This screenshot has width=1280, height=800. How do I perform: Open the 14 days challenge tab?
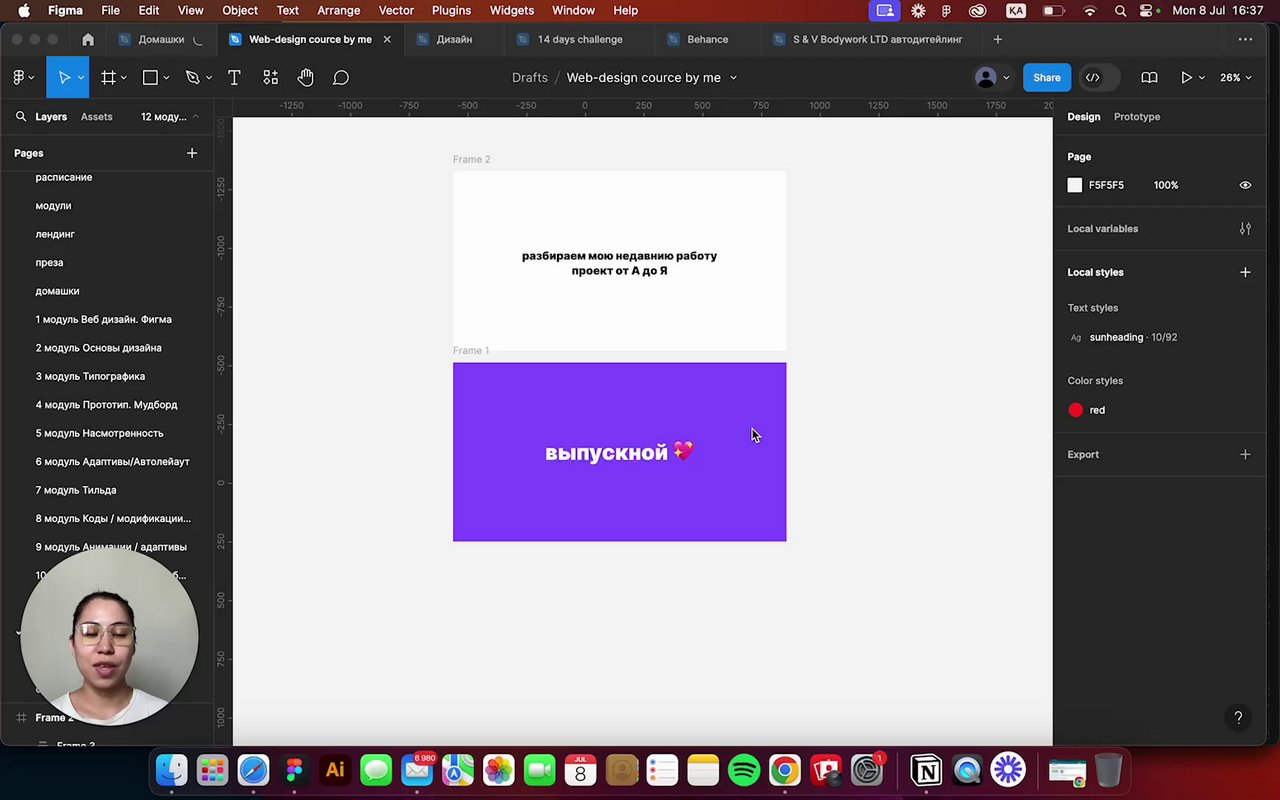click(x=580, y=39)
